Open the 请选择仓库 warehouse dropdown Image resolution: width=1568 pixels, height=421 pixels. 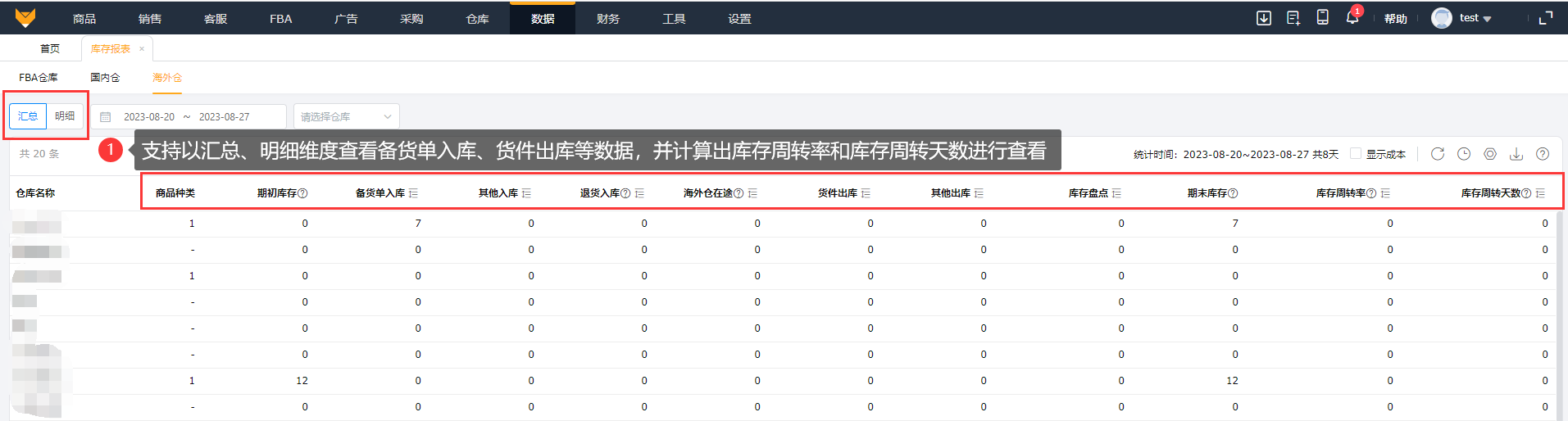tap(347, 116)
